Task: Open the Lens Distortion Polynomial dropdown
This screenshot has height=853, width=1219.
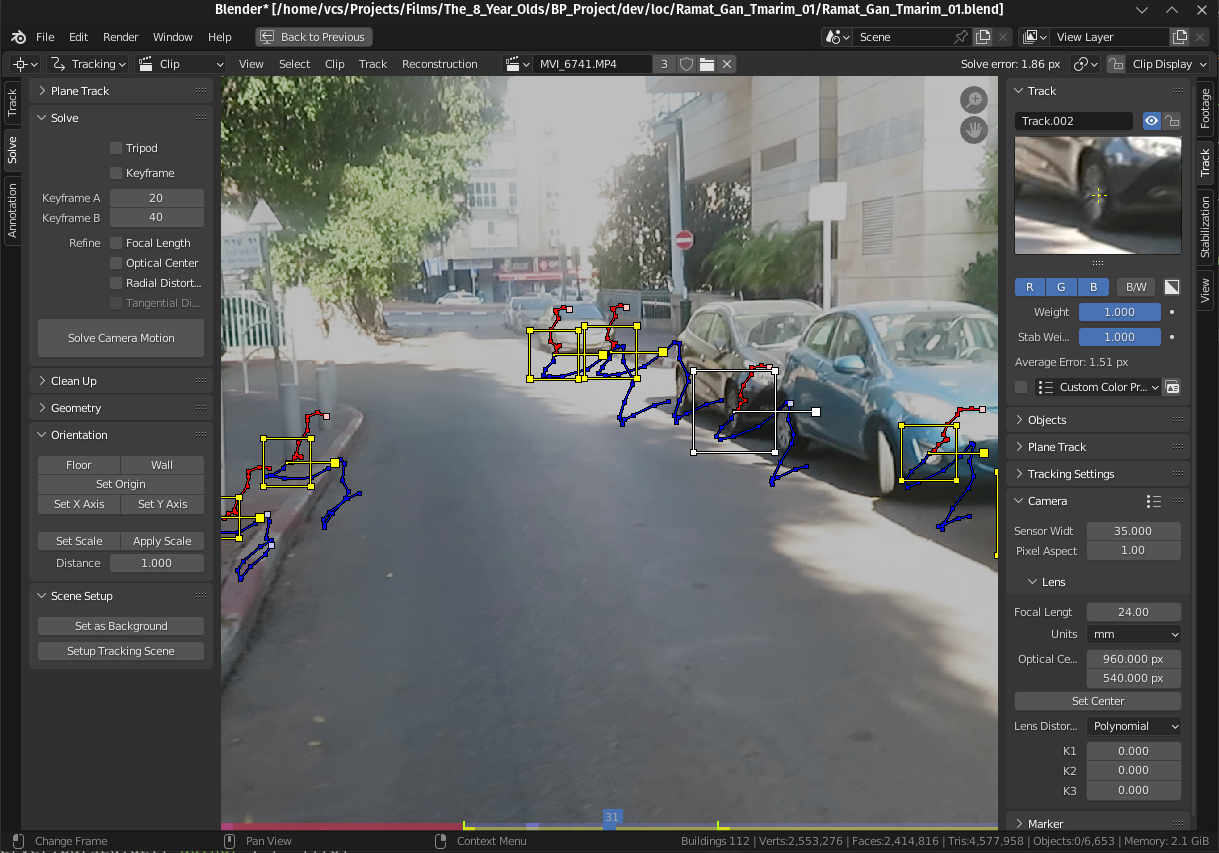Action: pyautogui.click(x=1134, y=726)
